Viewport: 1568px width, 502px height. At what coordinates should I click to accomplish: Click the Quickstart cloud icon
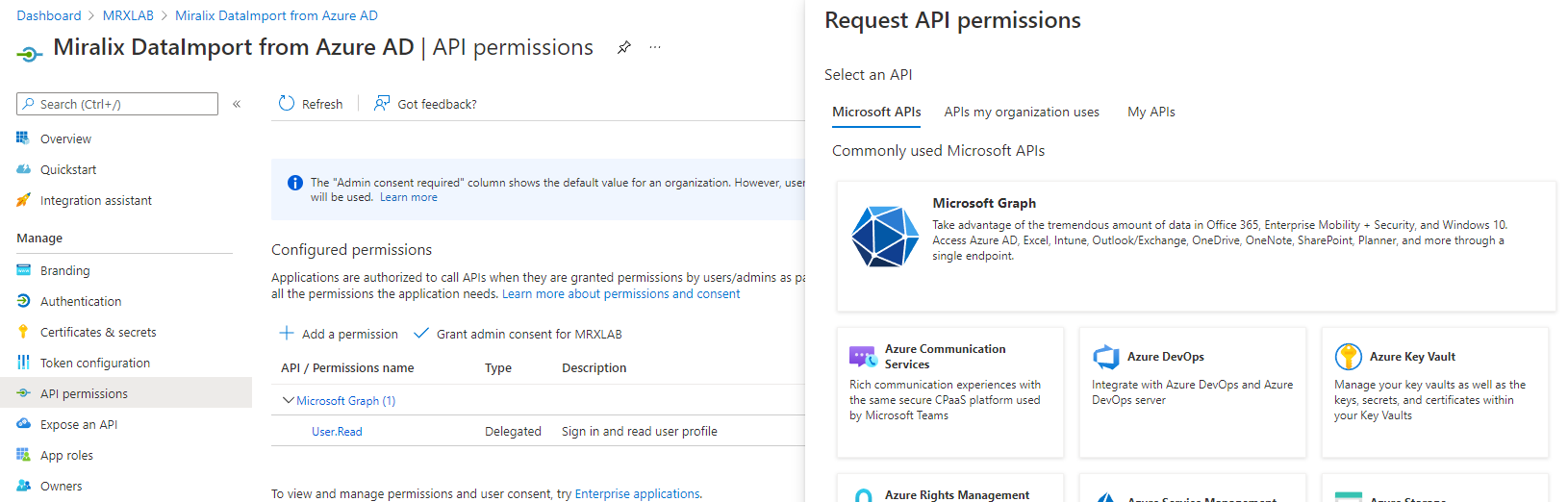click(x=23, y=169)
